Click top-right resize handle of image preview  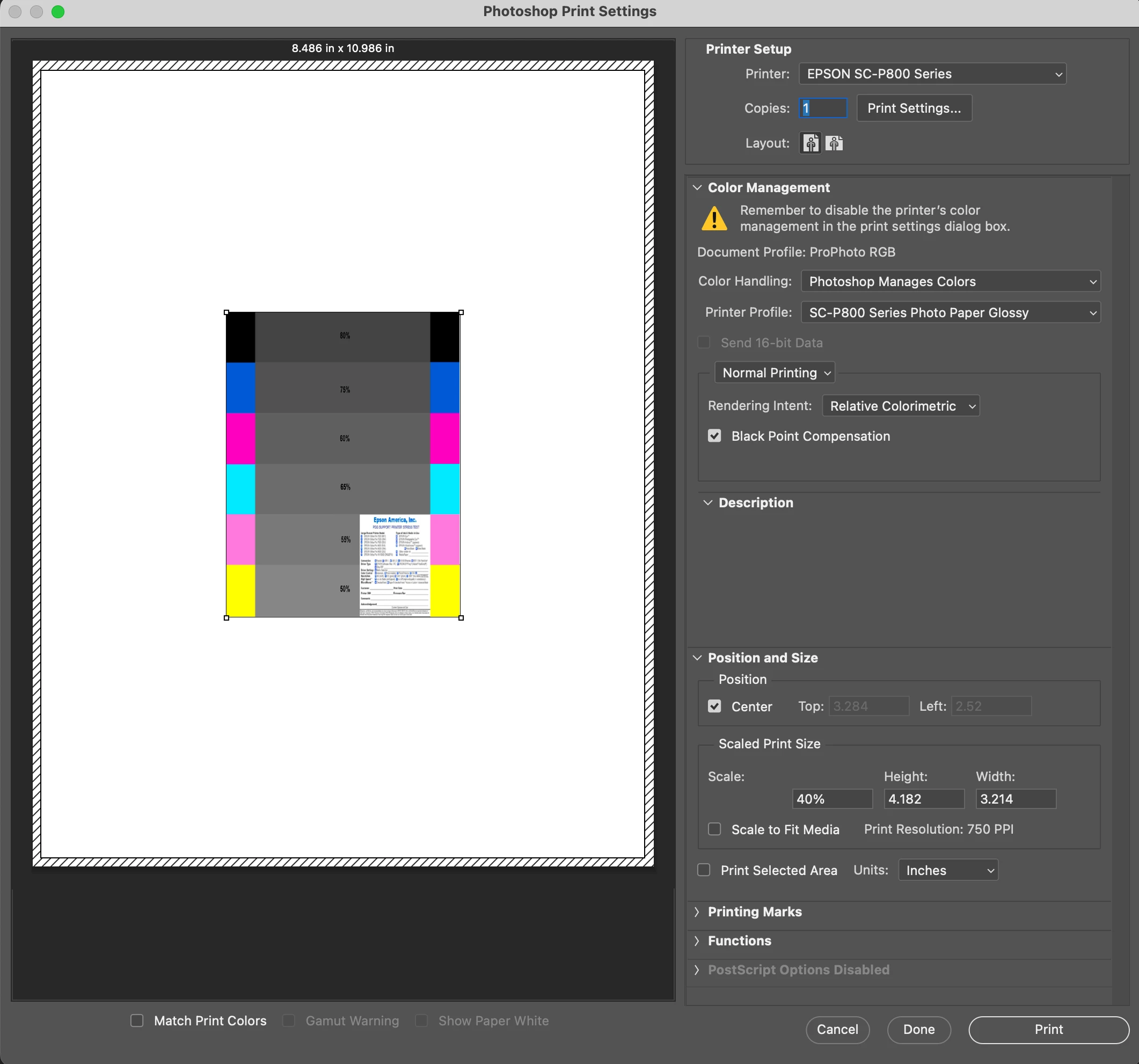[x=461, y=312]
